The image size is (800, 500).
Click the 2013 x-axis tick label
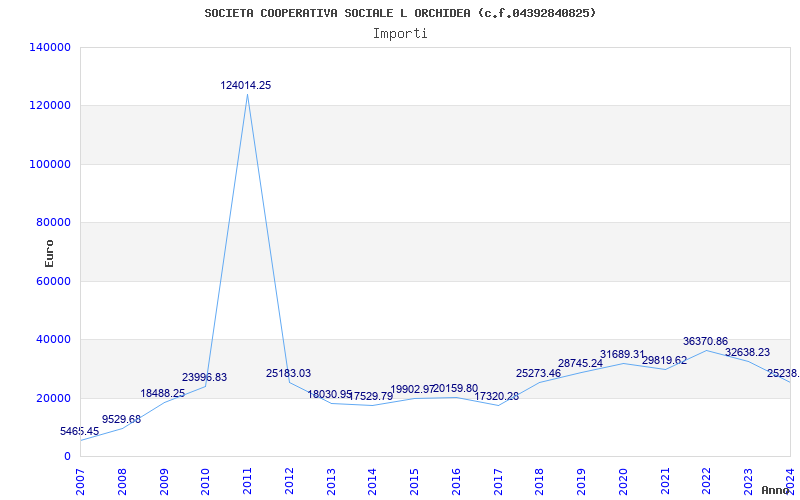click(331, 482)
